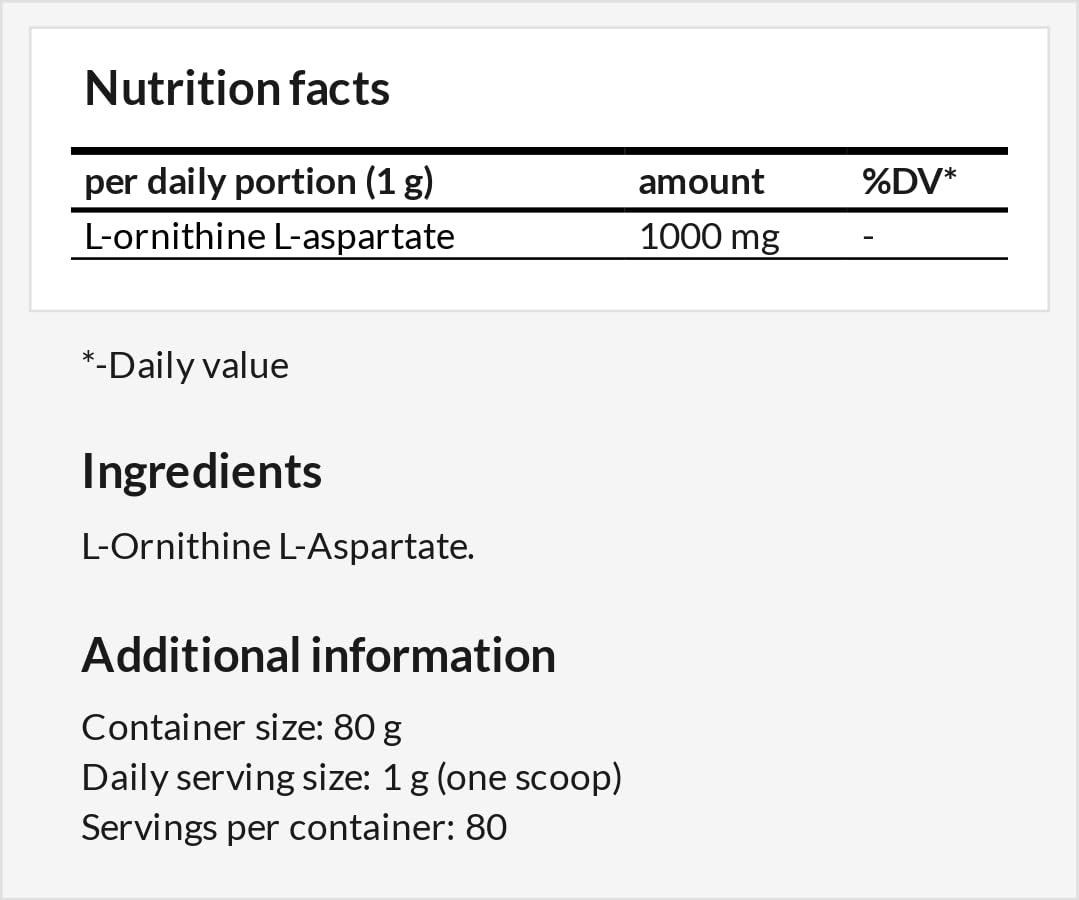Click the "amount" column header
1079x900 pixels.
[701, 182]
